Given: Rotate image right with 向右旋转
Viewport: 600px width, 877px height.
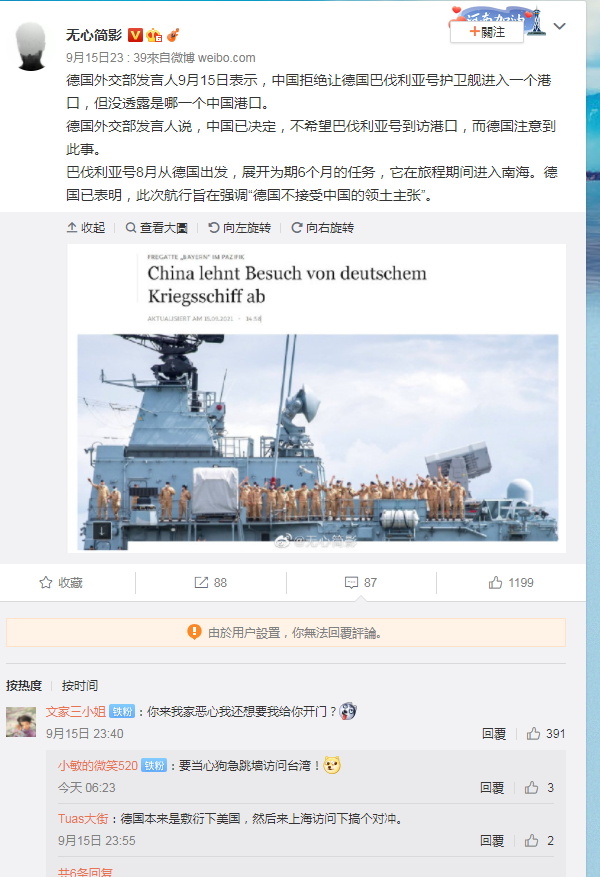Looking at the screenshot, I should tap(323, 228).
